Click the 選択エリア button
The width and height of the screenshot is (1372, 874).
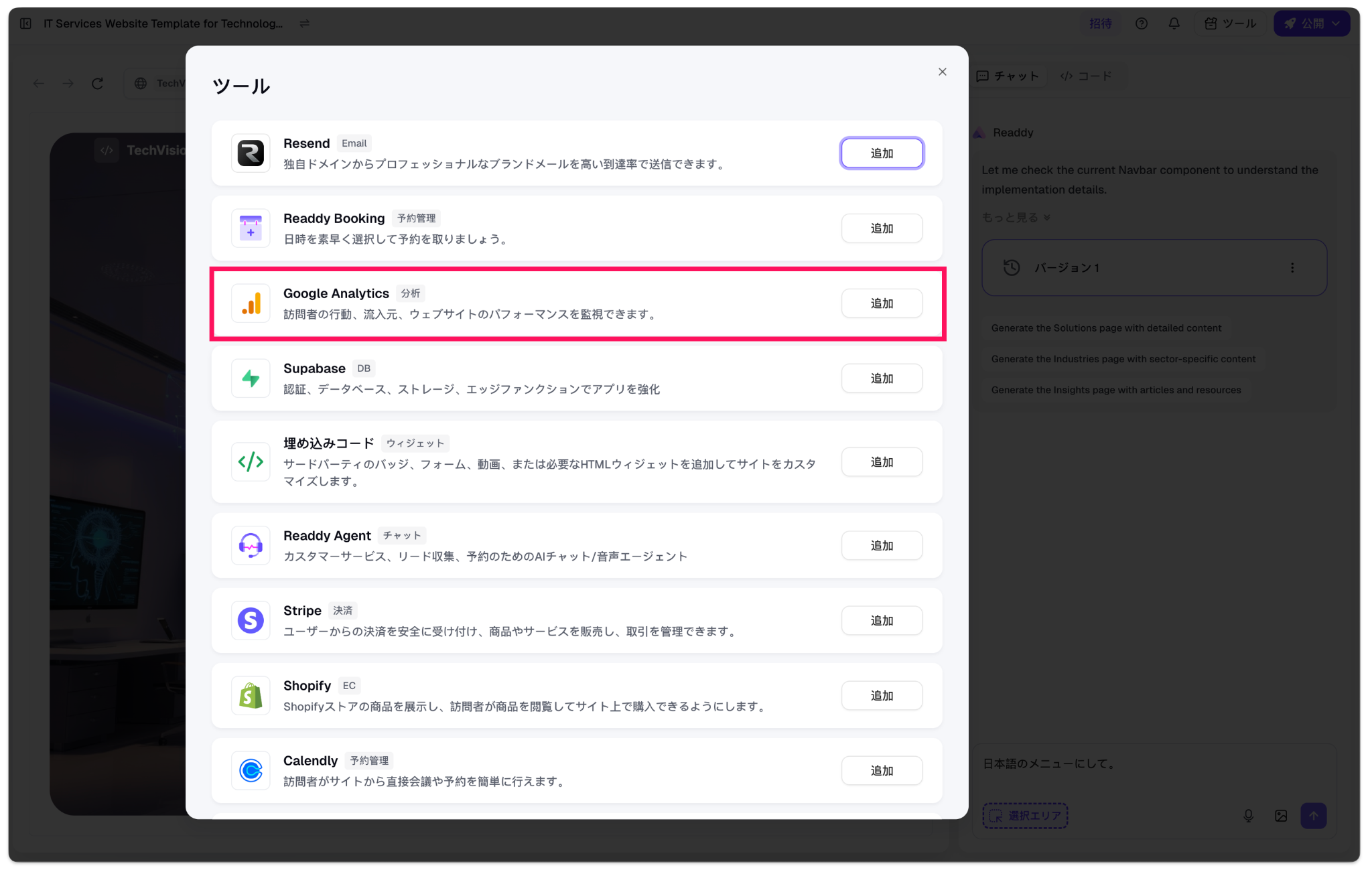pyautogui.click(x=1025, y=816)
